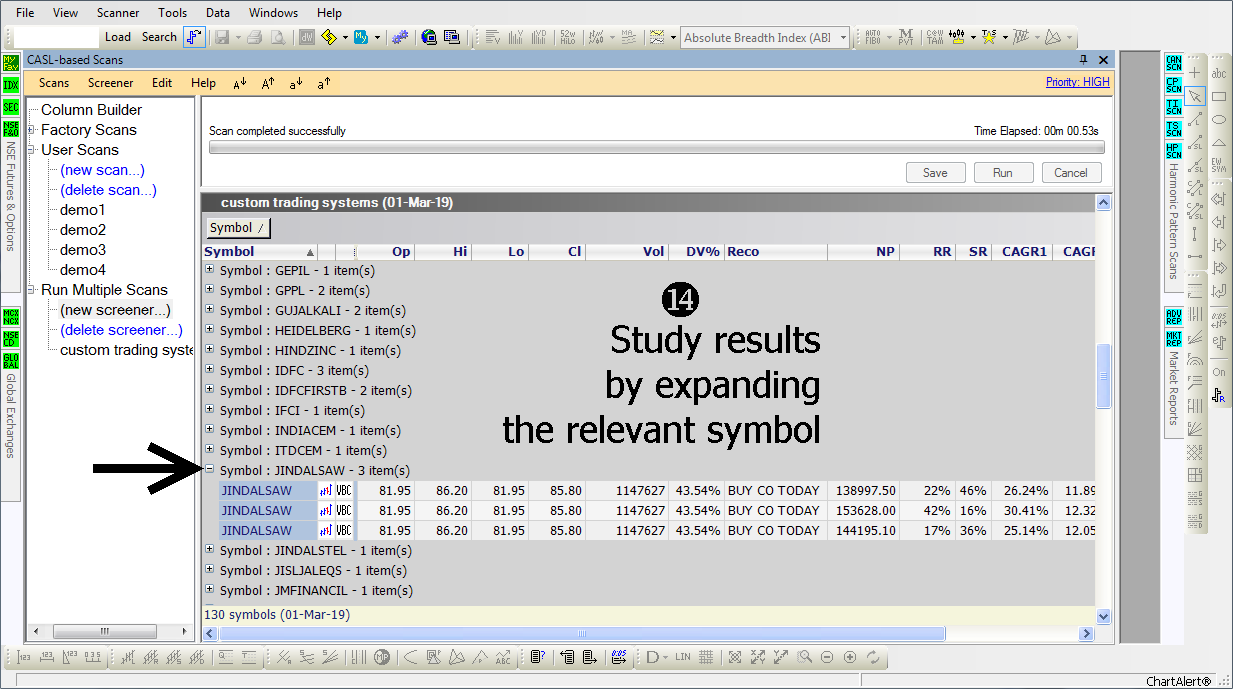1233x689 pixels.
Task: Click the NSE CD green sidebar icon
Action: click(11, 339)
